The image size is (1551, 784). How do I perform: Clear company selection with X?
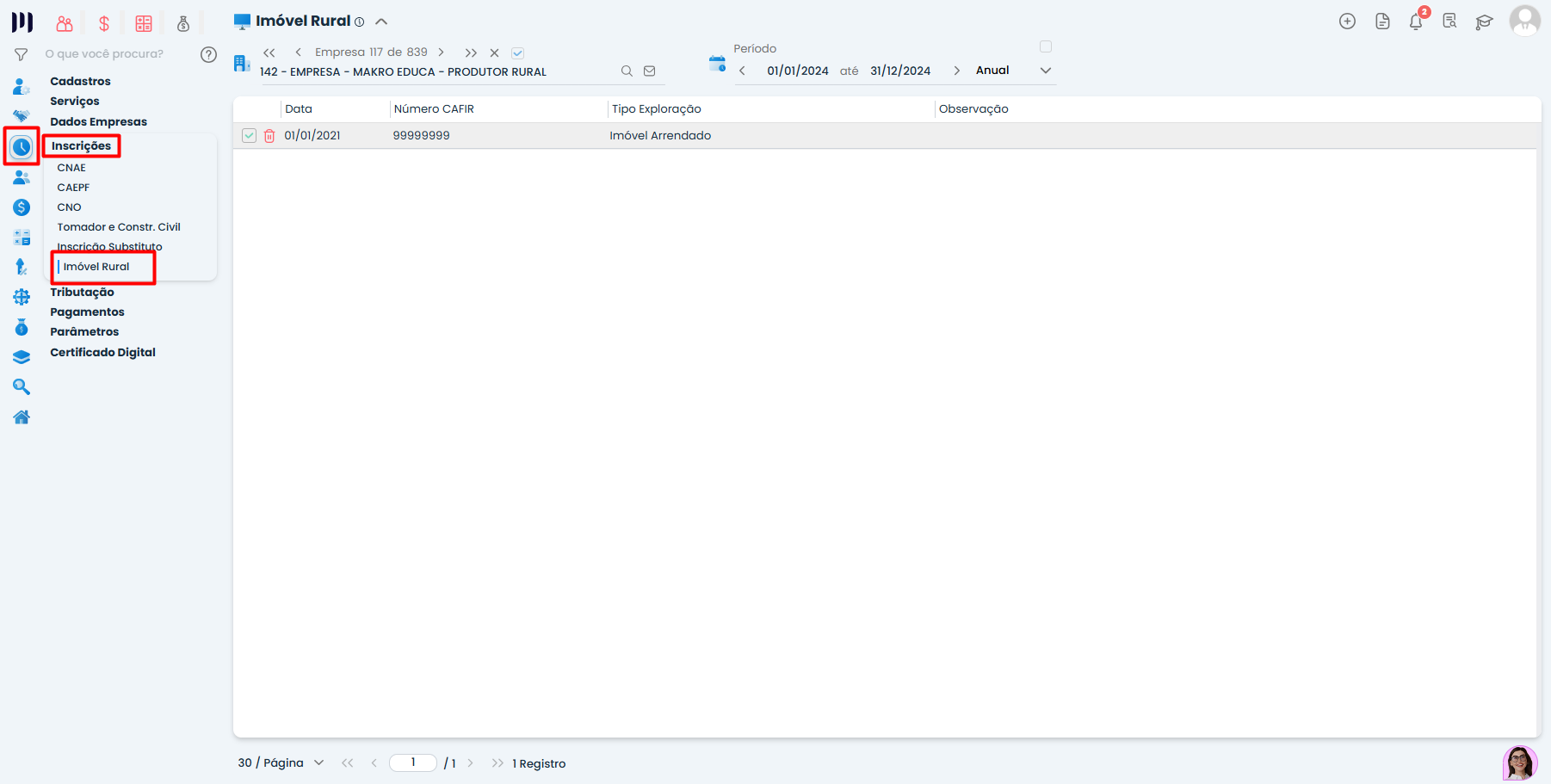pyautogui.click(x=495, y=53)
